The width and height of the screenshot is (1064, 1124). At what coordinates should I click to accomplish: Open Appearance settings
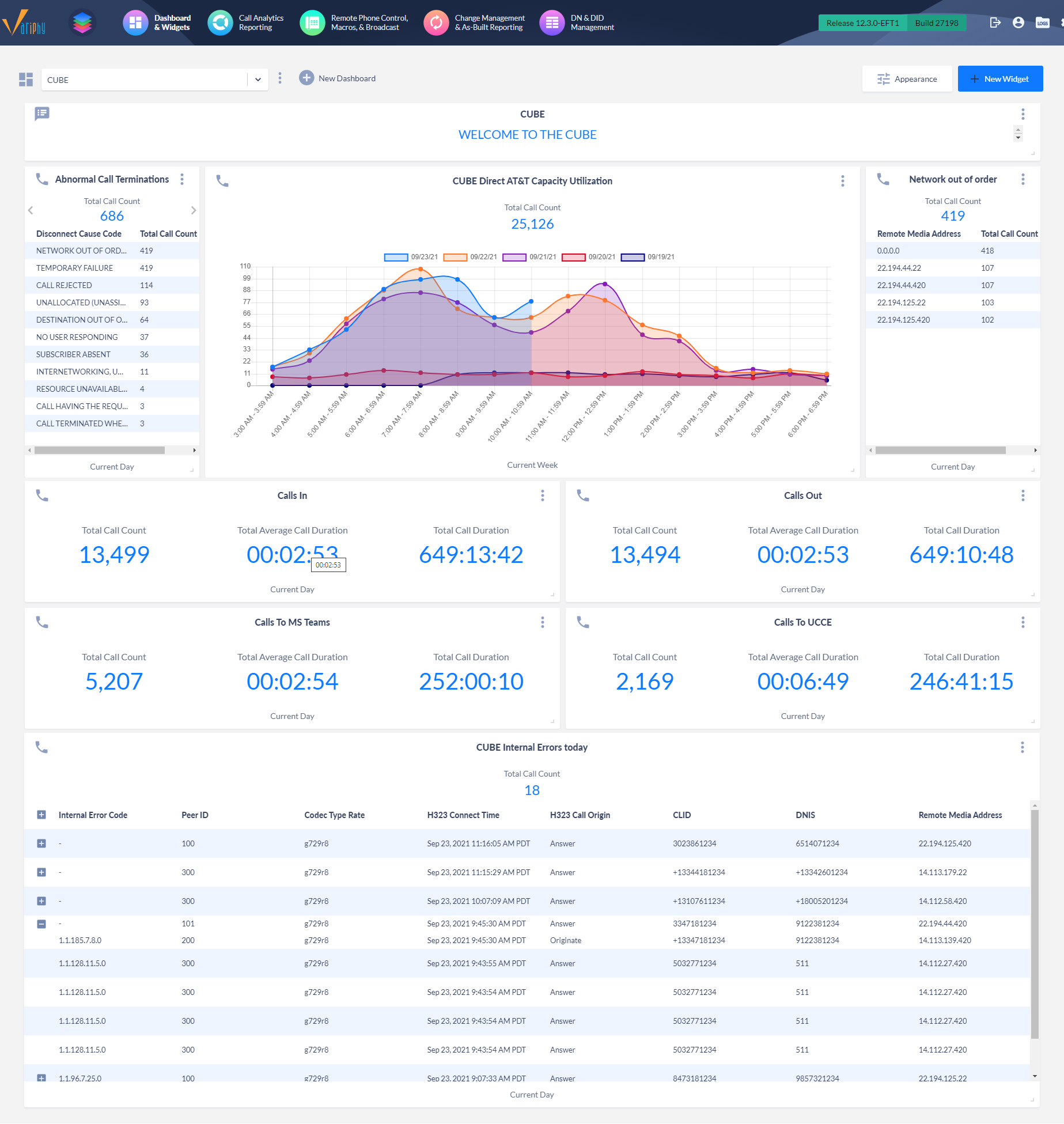pos(907,78)
